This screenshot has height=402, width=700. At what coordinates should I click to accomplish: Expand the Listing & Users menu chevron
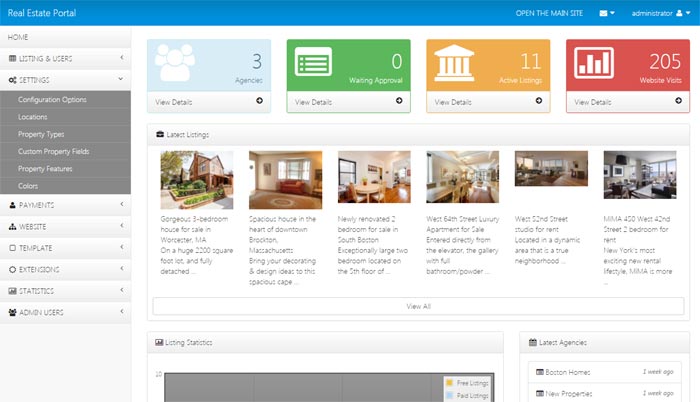click(121, 58)
